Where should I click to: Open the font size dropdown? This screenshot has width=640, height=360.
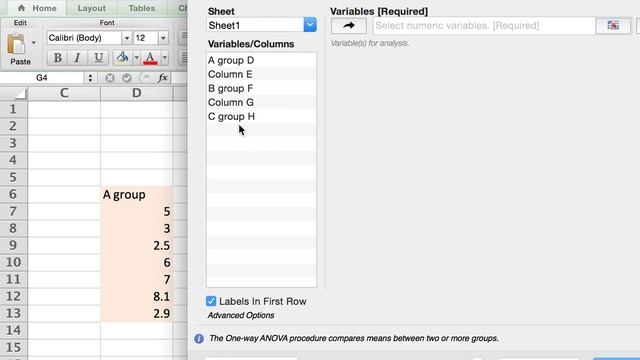pos(163,38)
